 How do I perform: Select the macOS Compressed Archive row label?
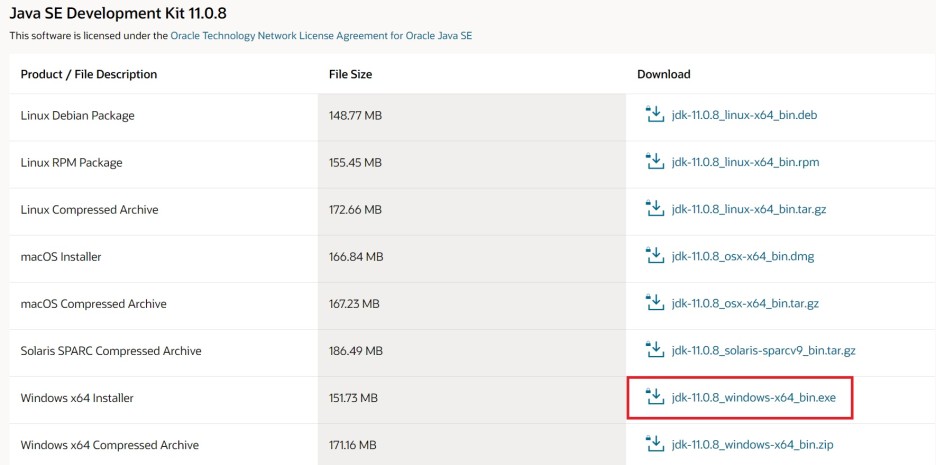pos(93,304)
